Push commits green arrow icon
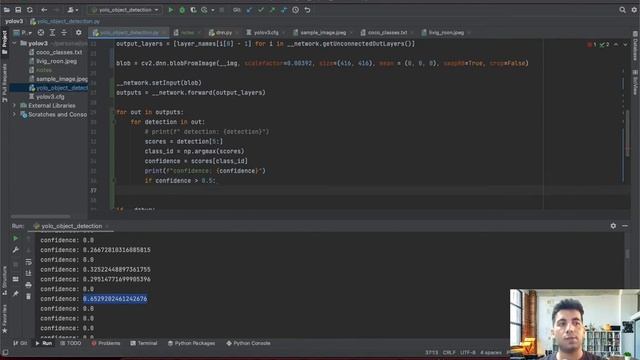The width and height of the screenshot is (640, 360). tap(272, 10)
